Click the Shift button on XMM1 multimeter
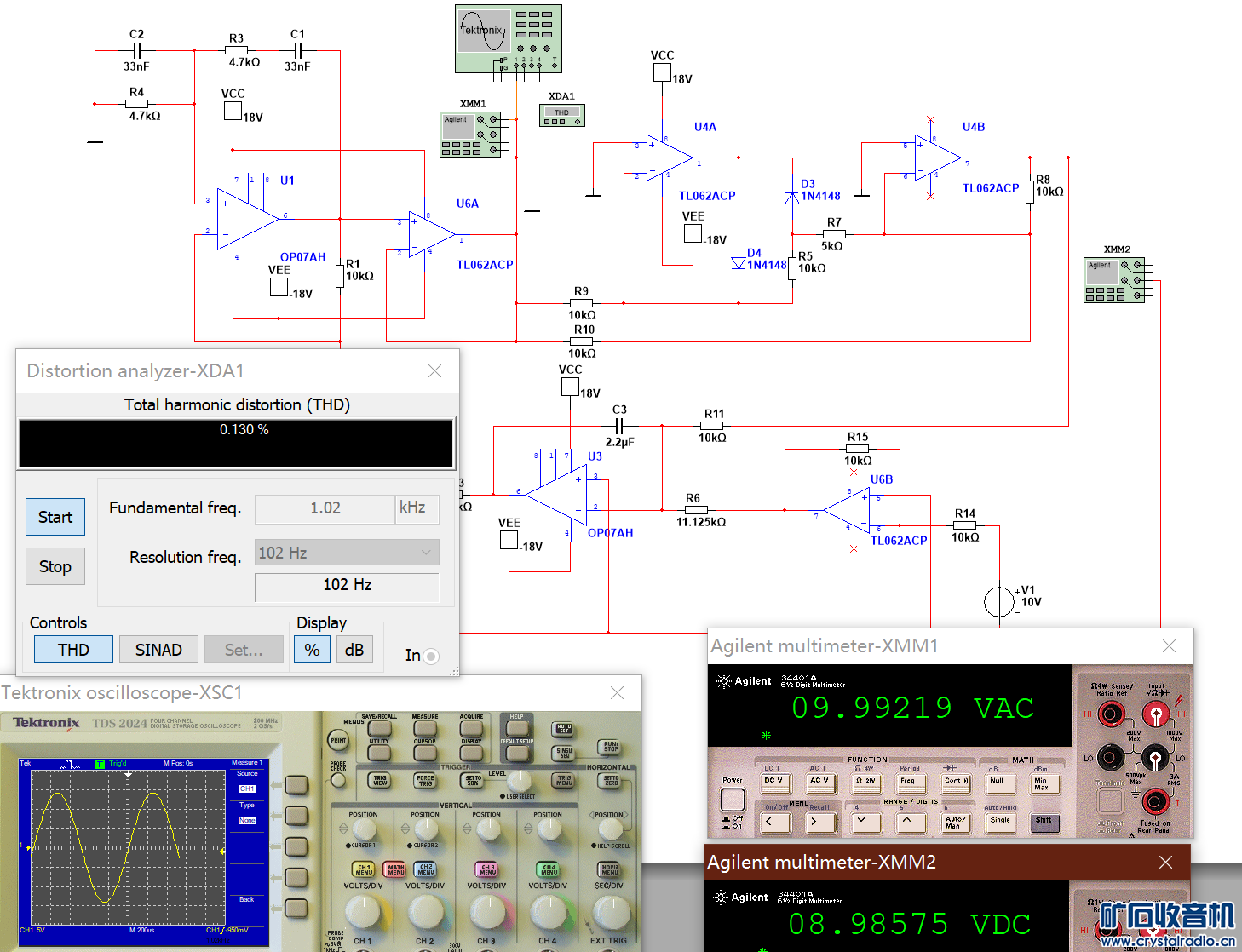 1044,822
